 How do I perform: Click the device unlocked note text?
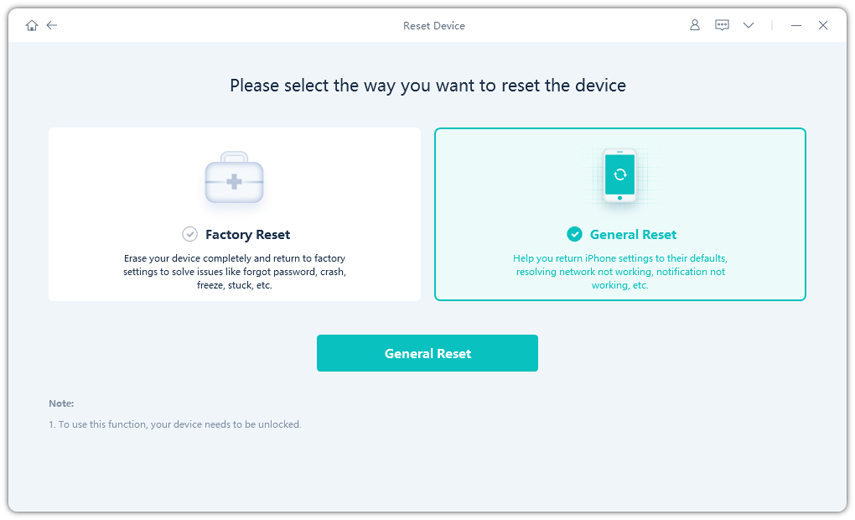click(x=175, y=425)
